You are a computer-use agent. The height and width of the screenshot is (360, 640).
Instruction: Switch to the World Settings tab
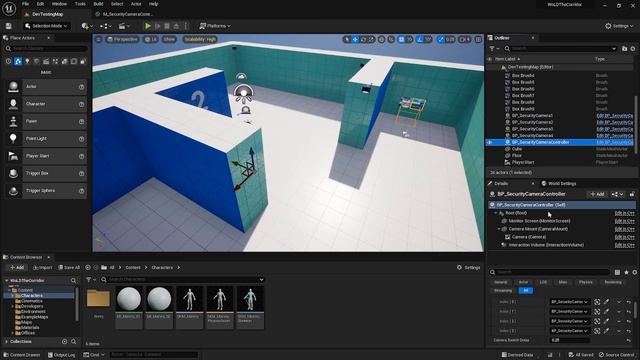pyautogui.click(x=559, y=184)
